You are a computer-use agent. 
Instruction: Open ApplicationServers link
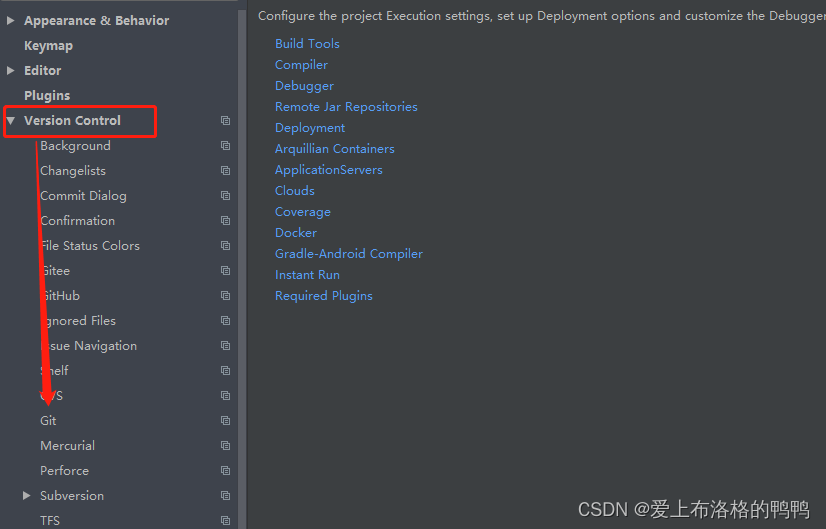tap(329, 170)
